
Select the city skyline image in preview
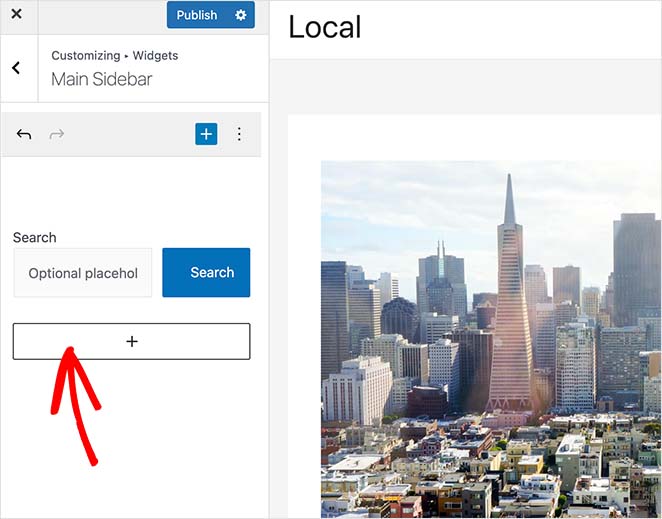click(x=490, y=340)
